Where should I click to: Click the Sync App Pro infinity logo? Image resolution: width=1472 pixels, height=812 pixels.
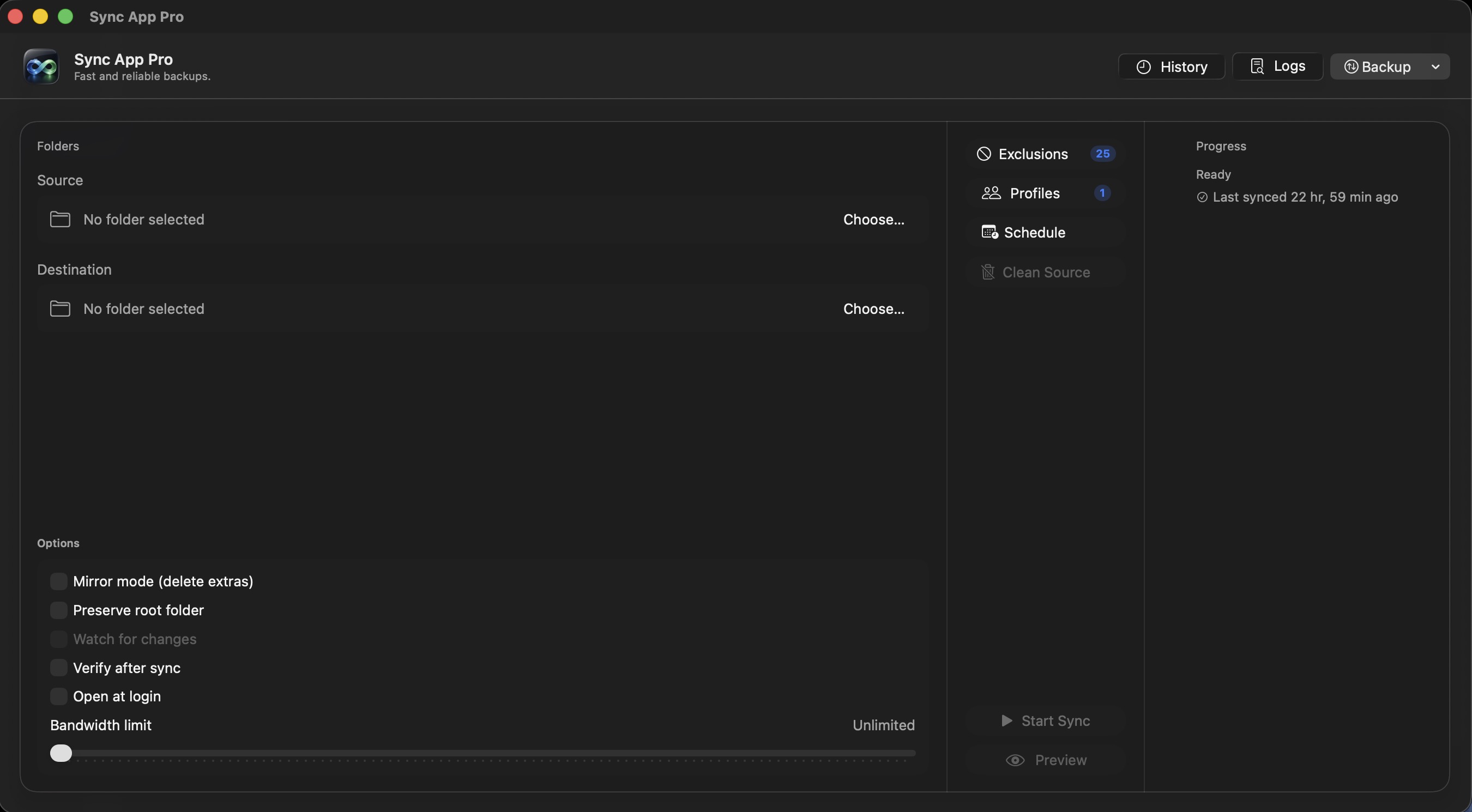point(41,66)
